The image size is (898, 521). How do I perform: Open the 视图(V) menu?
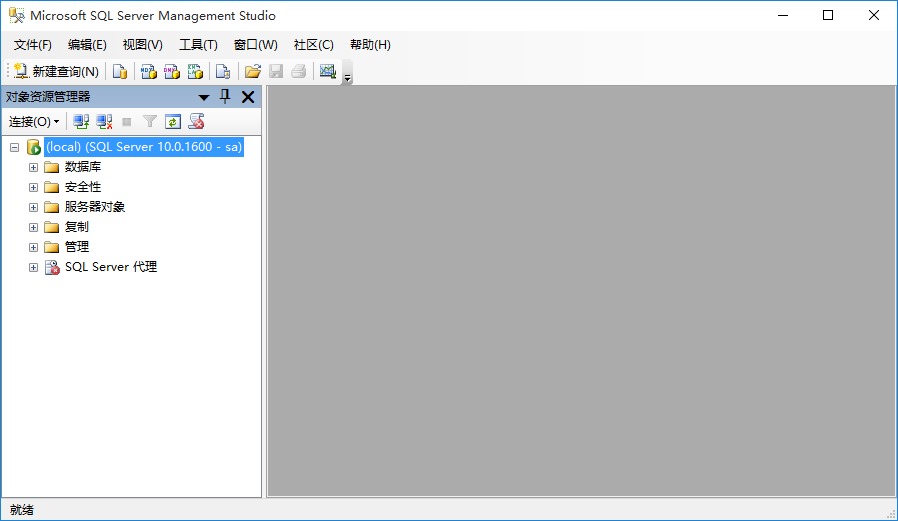pyautogui.click(x=143, y=45)
